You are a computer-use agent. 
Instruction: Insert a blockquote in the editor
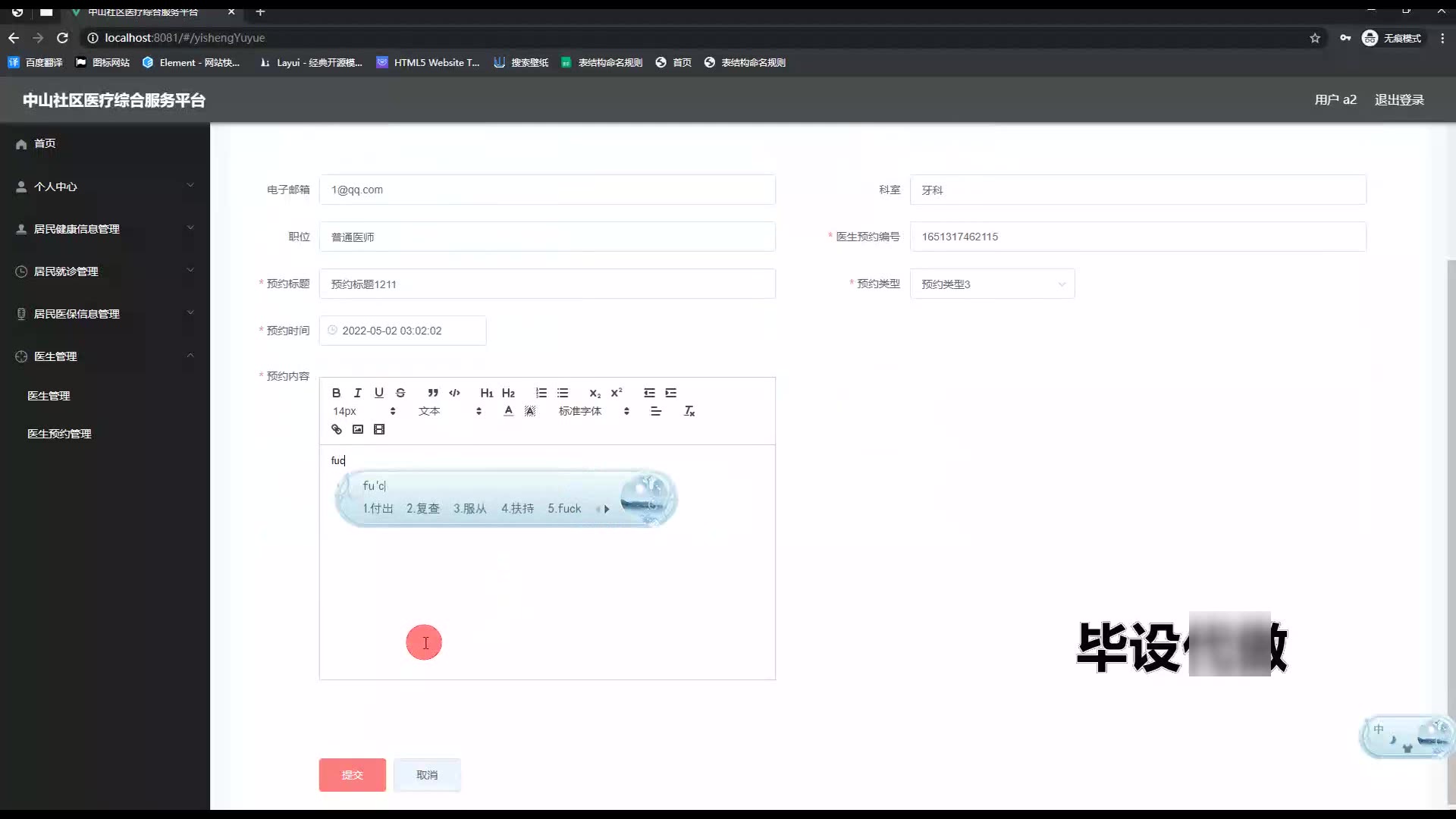[433, 393]
